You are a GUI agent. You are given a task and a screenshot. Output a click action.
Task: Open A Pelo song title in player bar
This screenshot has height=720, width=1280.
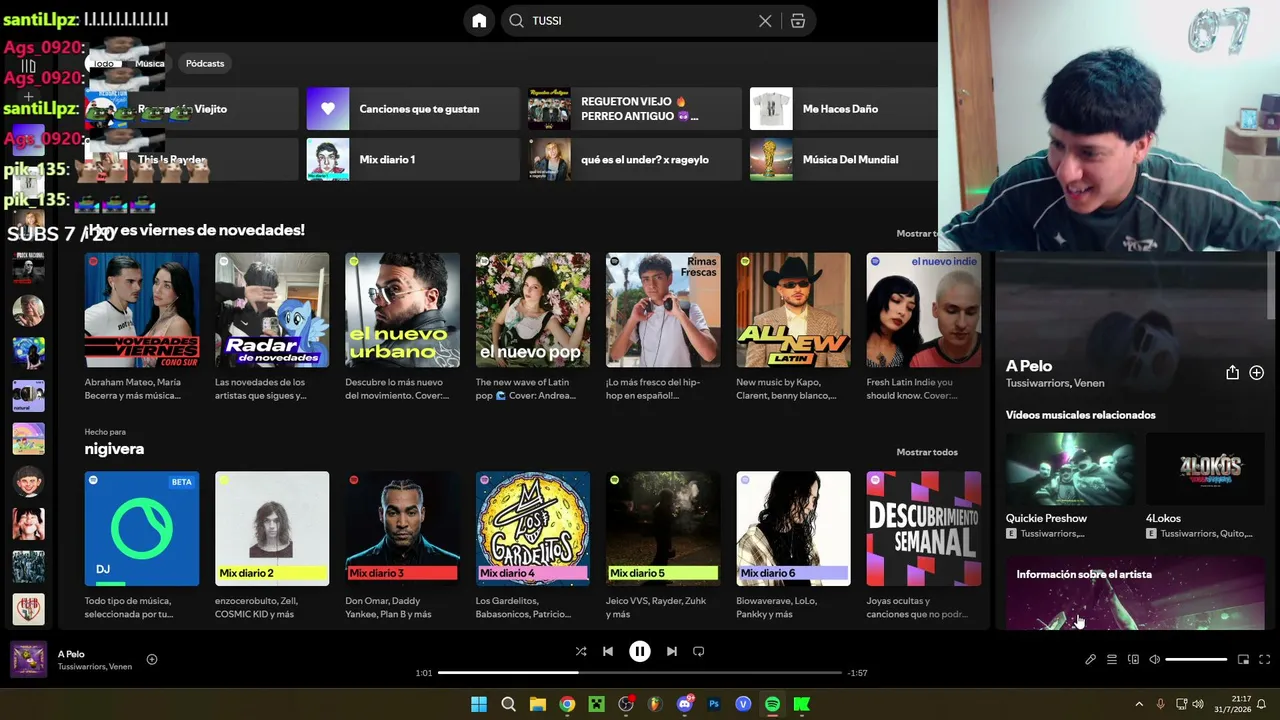coord(71,654)
